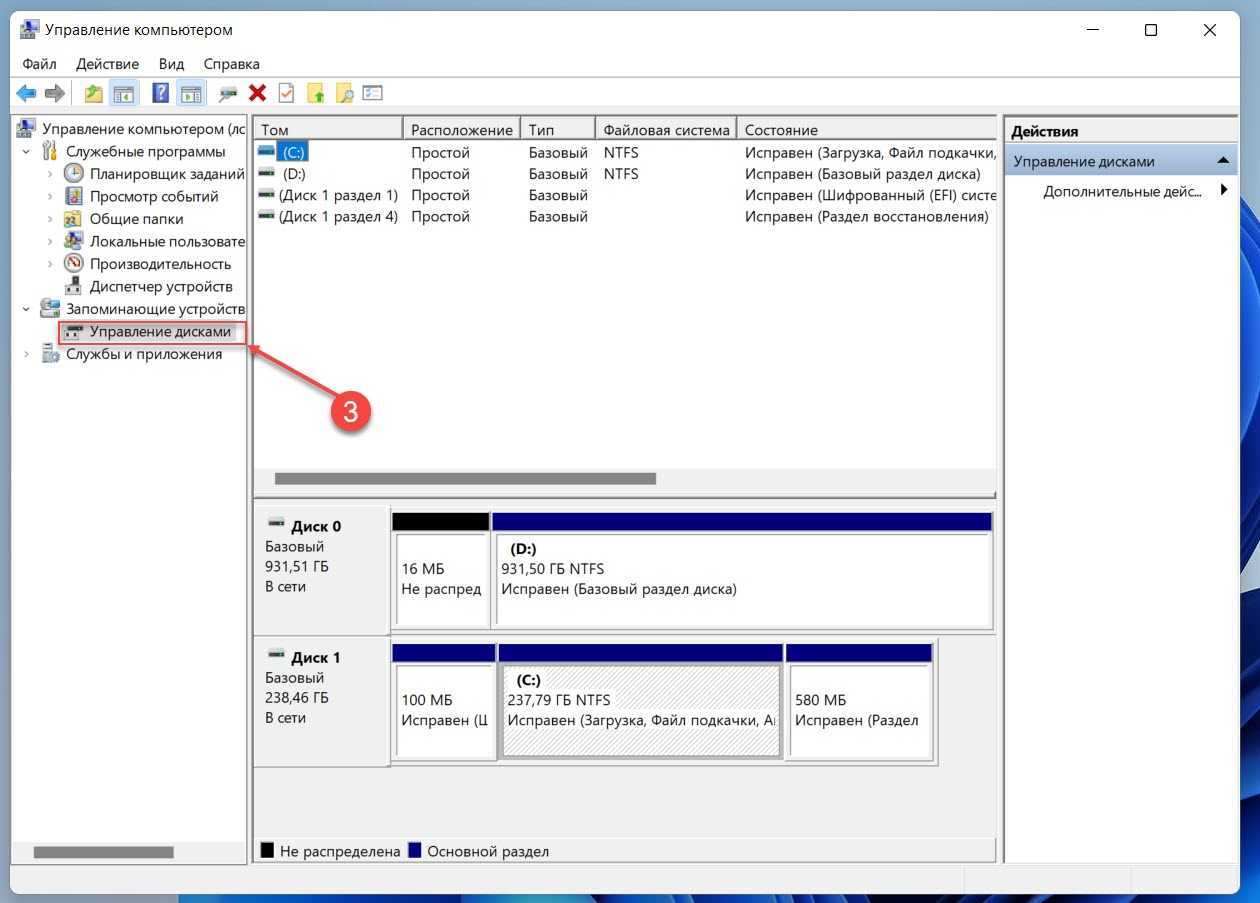Screen dimensions: 1260x903
Task: Sort by the Состояние column header
Action: pos(867,129)
